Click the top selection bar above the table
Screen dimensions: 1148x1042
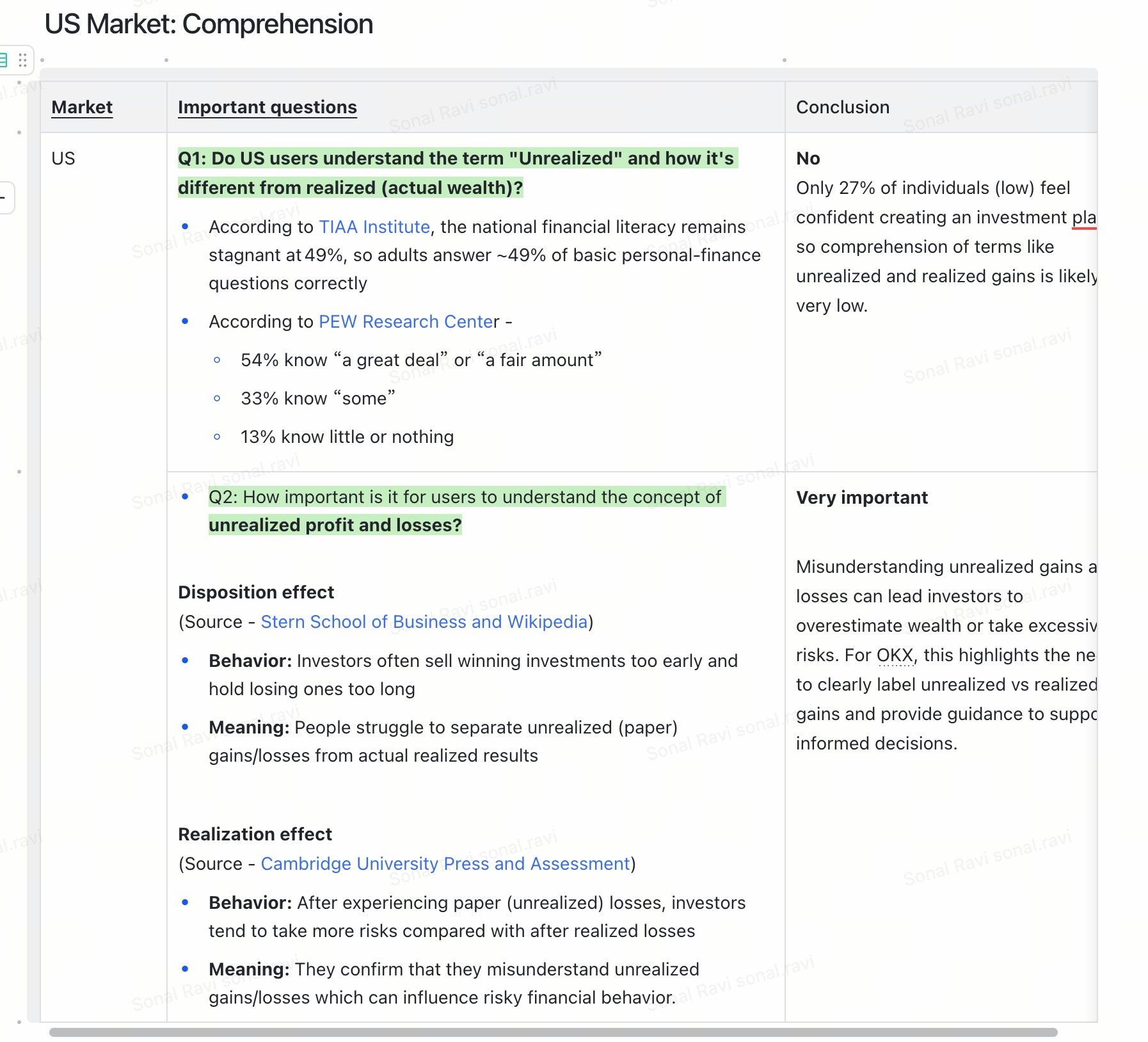tap(569, 74)
